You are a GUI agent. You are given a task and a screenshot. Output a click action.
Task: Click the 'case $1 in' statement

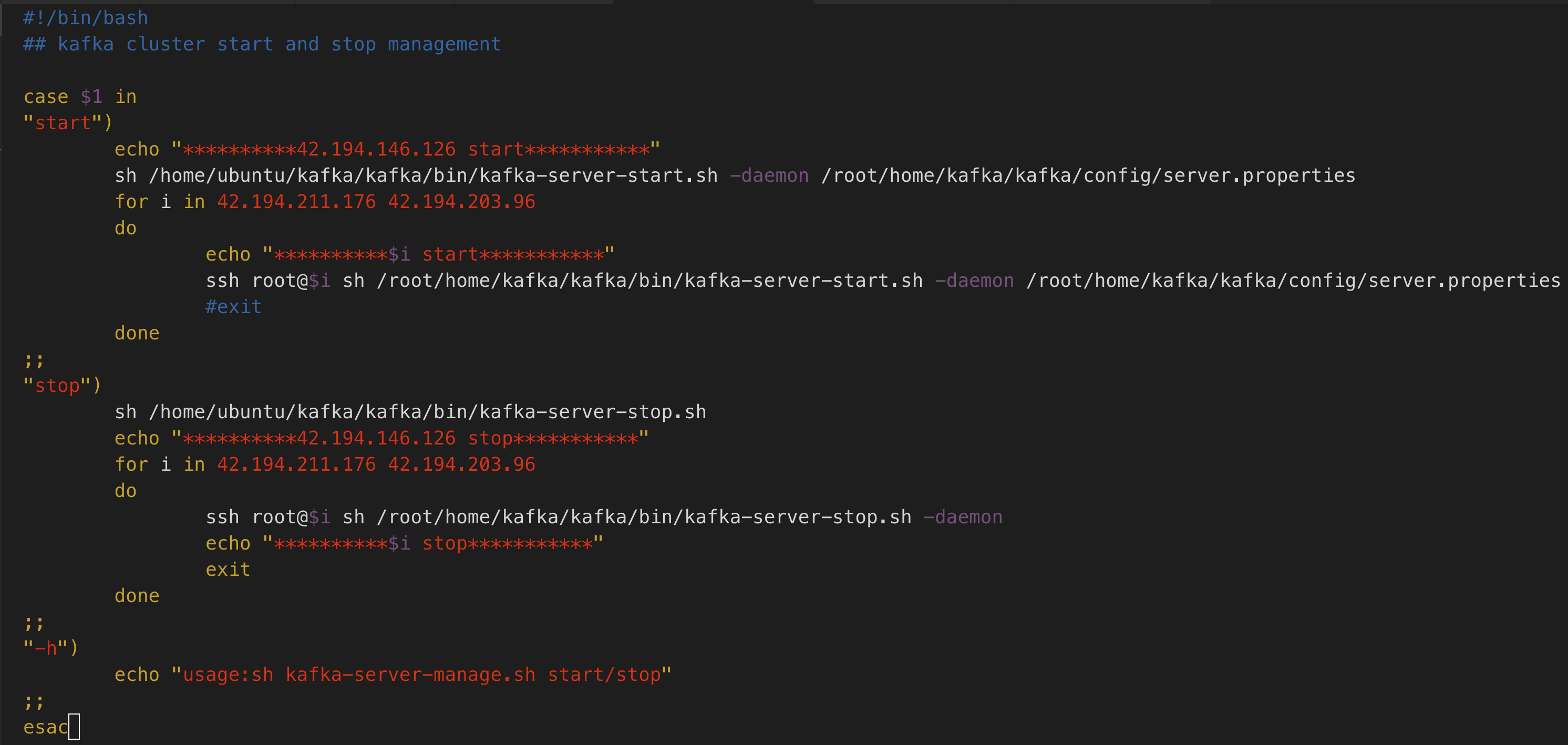[80, 97]
